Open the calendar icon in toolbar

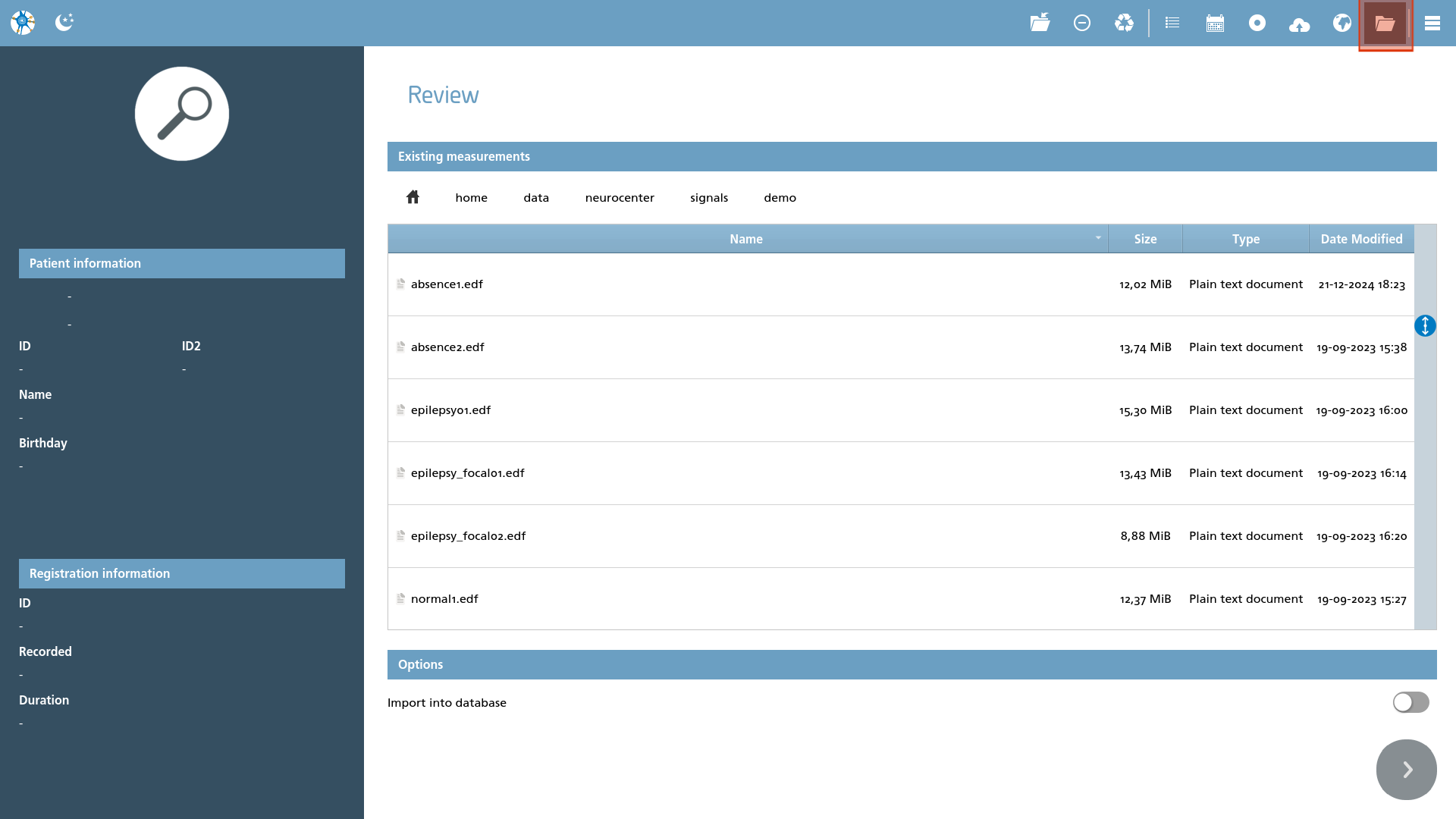point(1215,23)
